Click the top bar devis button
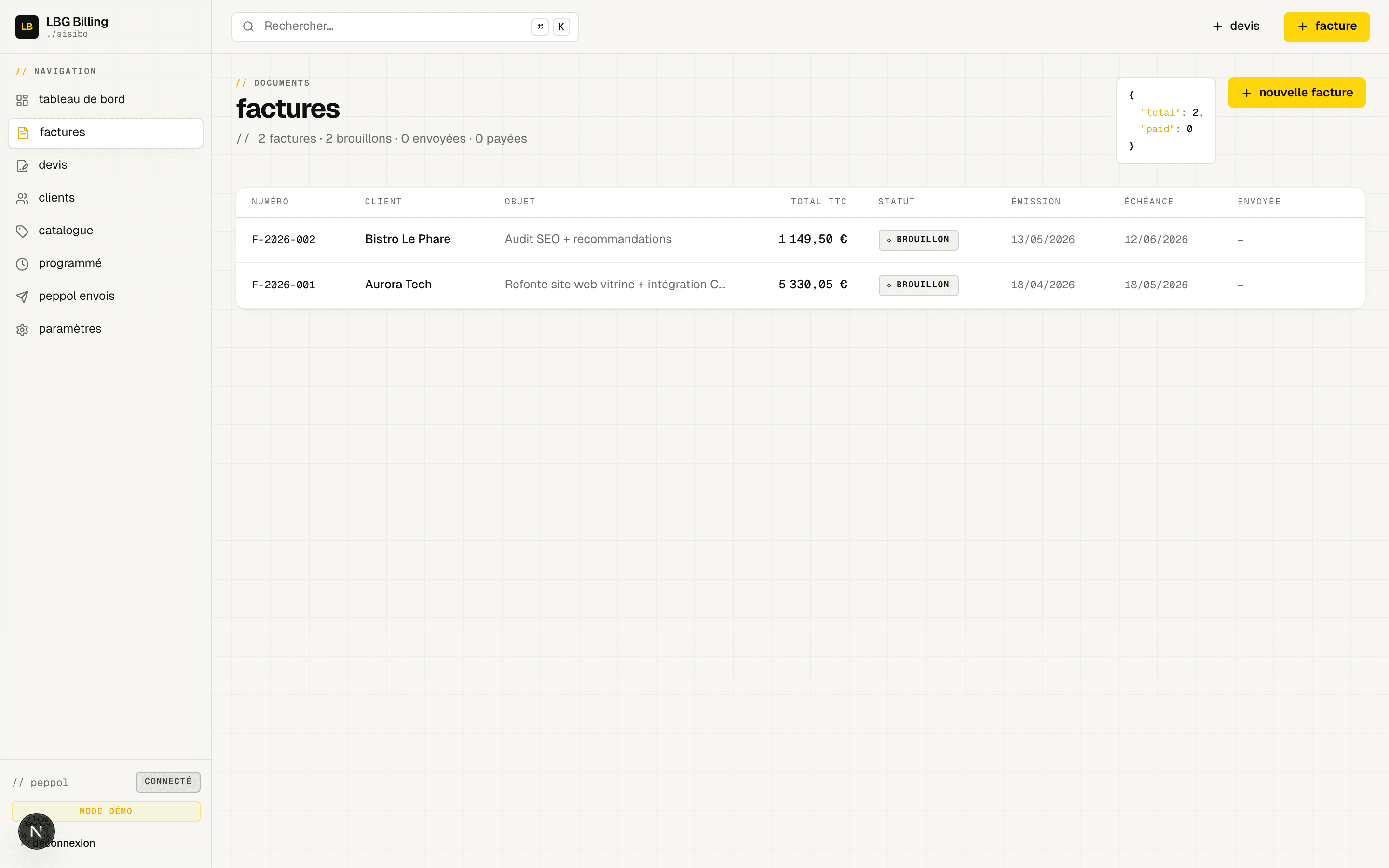The width and height of the screenshot is (1389, 868). click(1236, 27)
